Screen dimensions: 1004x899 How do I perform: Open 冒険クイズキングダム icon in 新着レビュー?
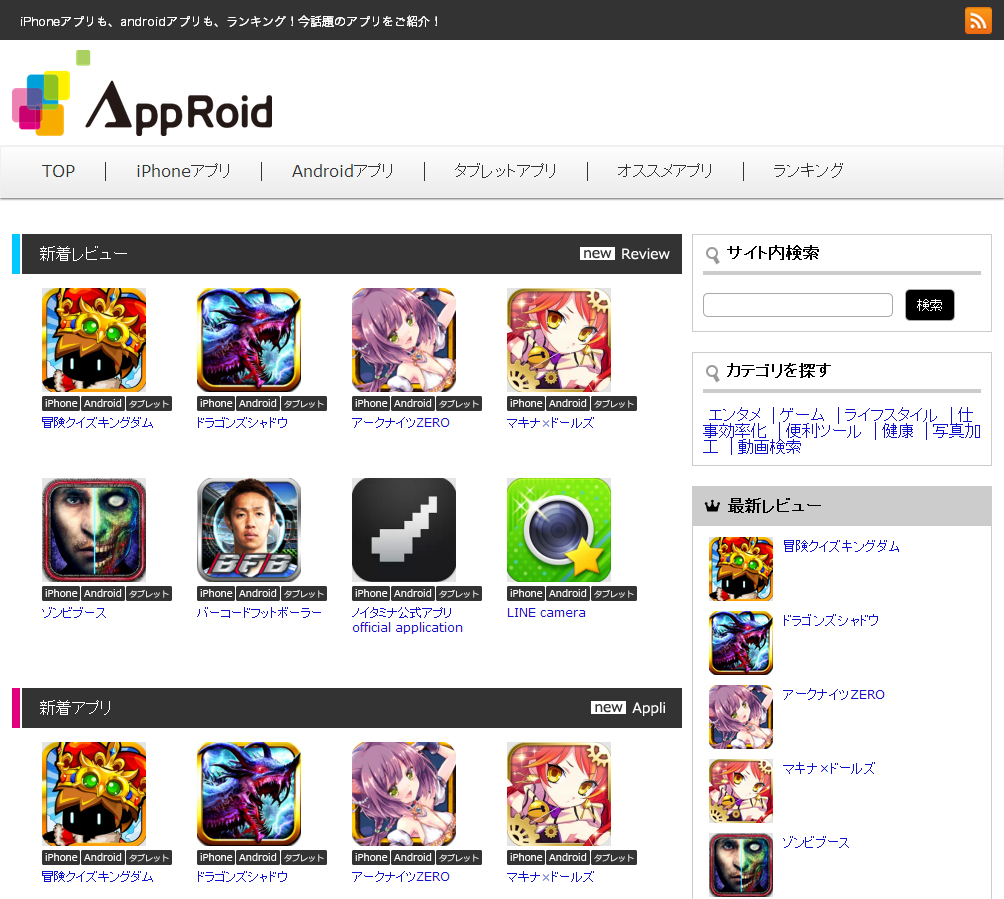coord(94,340)
